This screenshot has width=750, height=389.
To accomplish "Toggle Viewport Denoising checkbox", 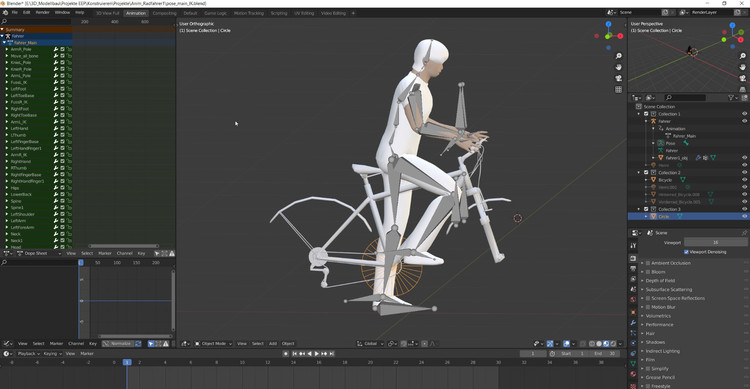I will (686, 252).
